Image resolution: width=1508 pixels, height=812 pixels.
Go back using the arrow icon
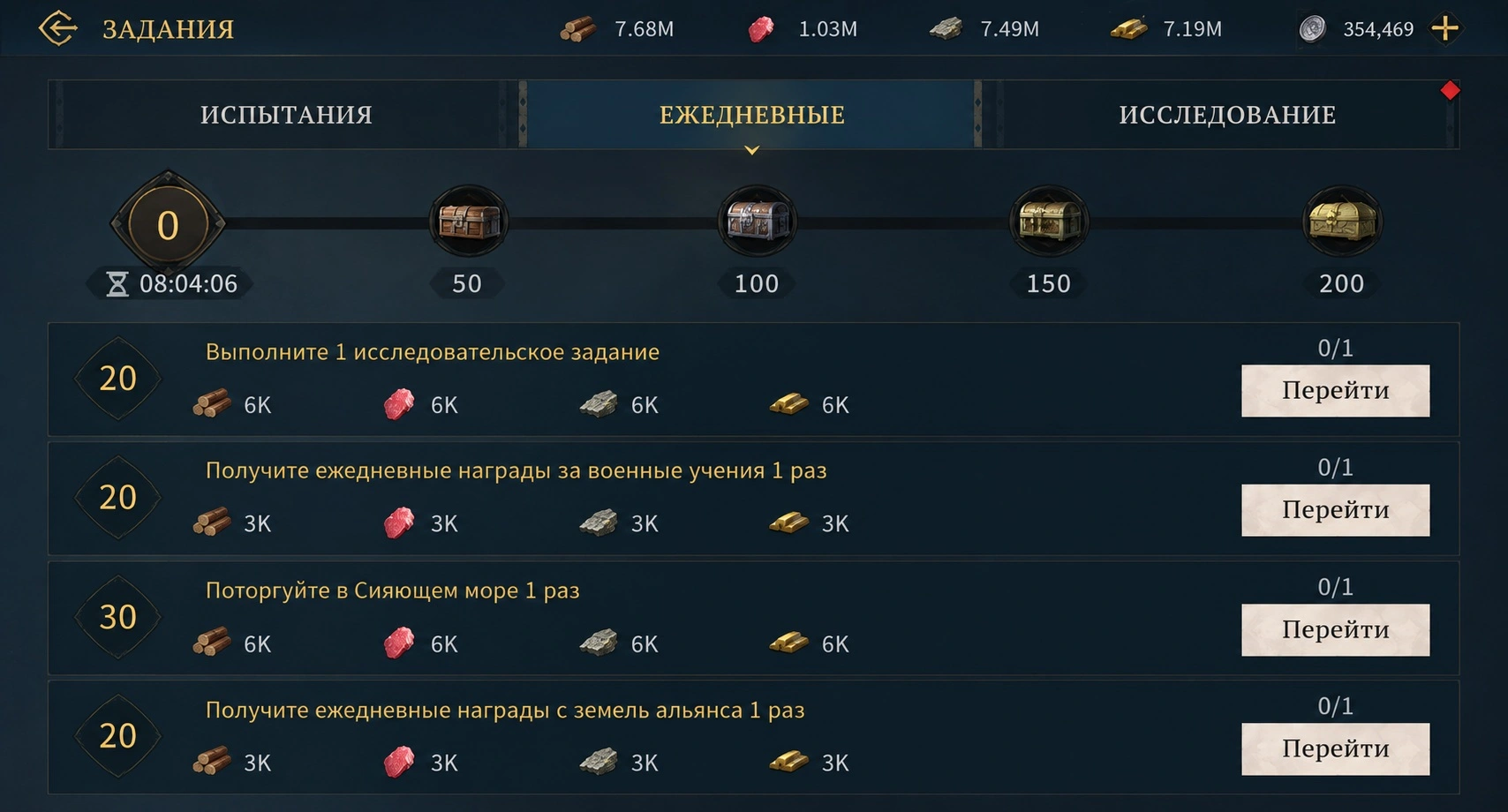tap(58, 28)
